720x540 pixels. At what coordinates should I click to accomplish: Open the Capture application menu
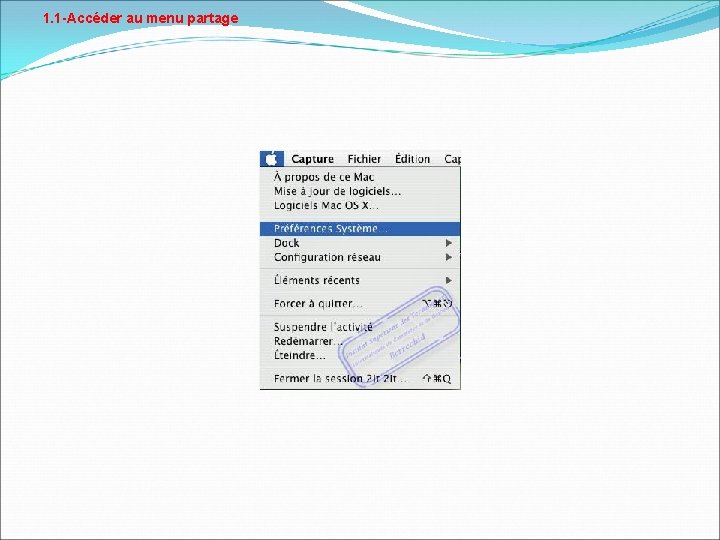tap(312, 159)
